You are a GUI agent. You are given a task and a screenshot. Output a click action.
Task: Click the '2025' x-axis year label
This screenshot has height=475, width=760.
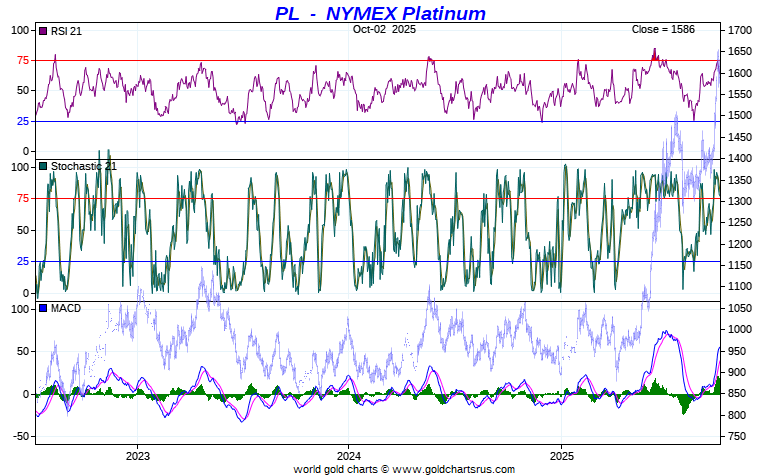pos(562,456)
